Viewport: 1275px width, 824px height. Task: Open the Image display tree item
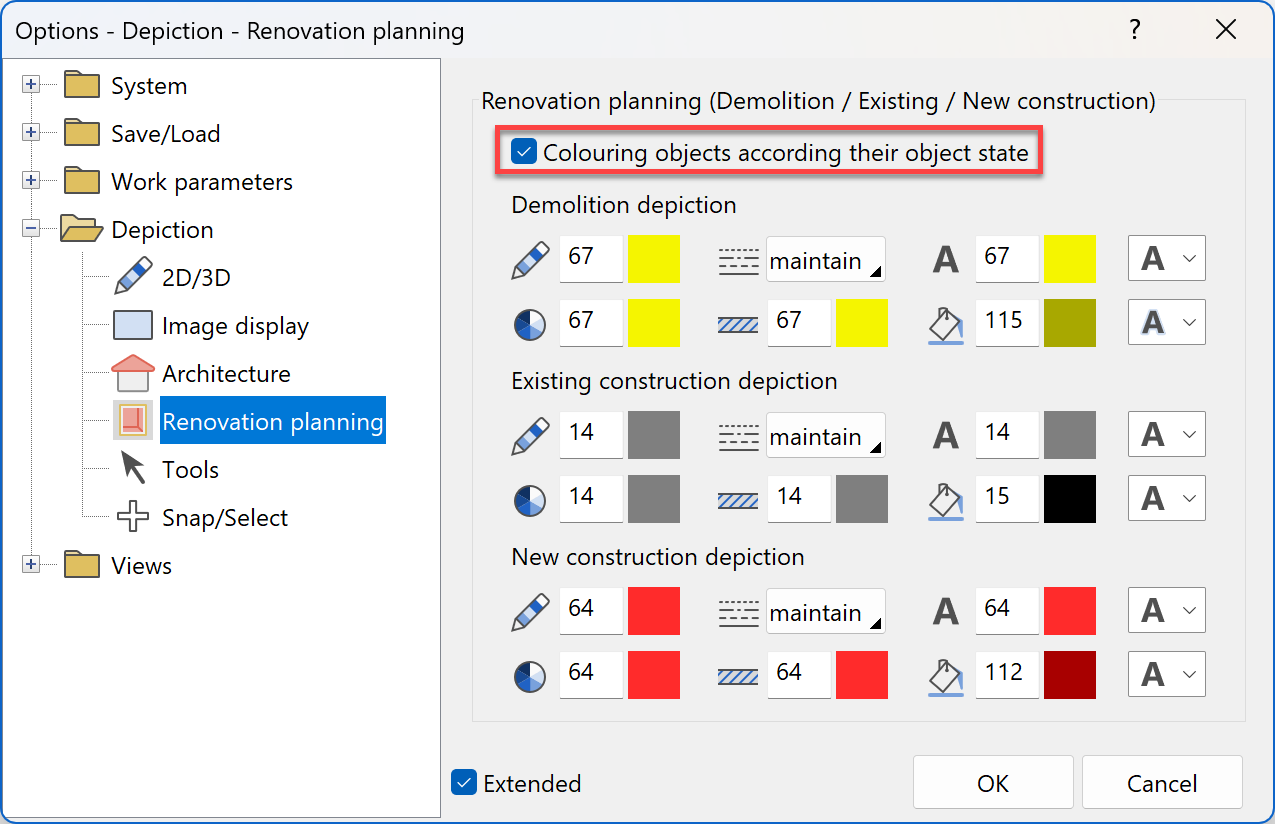(235, 326)
